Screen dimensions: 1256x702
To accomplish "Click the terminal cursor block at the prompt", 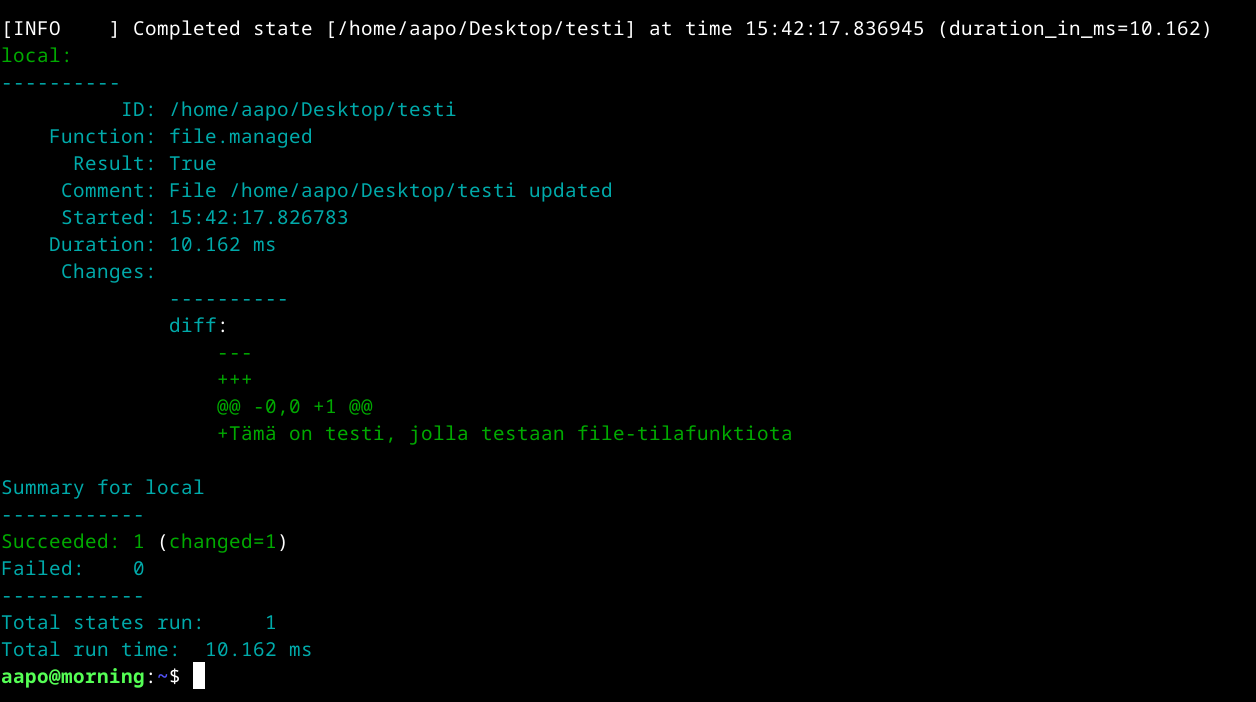I will click(x=199, y=676).
